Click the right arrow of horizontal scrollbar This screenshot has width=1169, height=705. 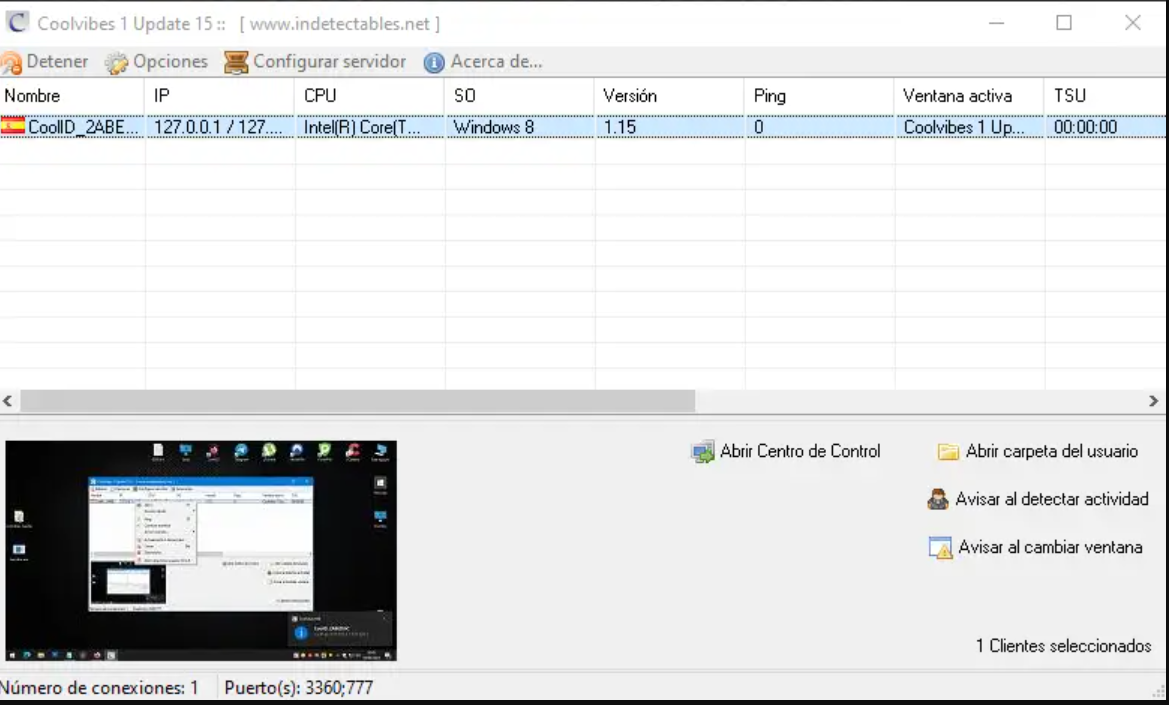point(1153,401)
